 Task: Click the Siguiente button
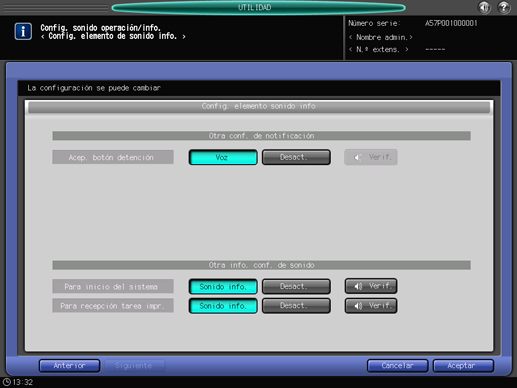coord(135,366)
